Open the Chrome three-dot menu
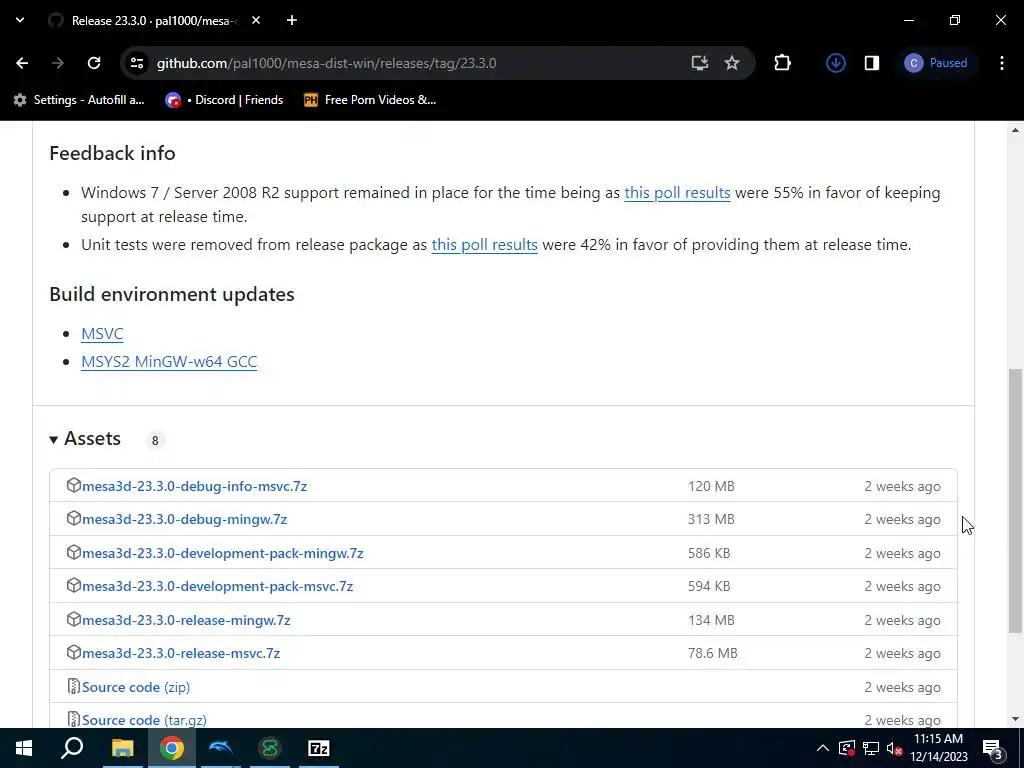The width and height of the screenshot is (1024, 768). coord(1001,63)
